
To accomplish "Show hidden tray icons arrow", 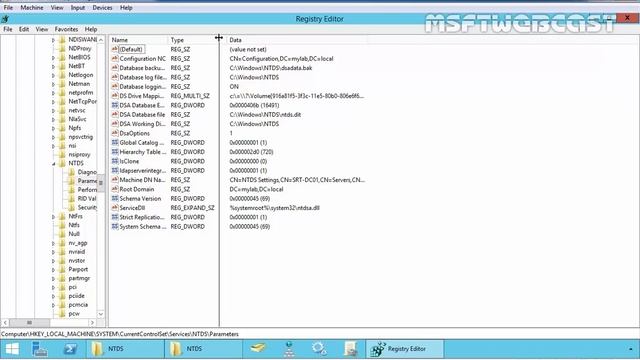I will point(631,349).
